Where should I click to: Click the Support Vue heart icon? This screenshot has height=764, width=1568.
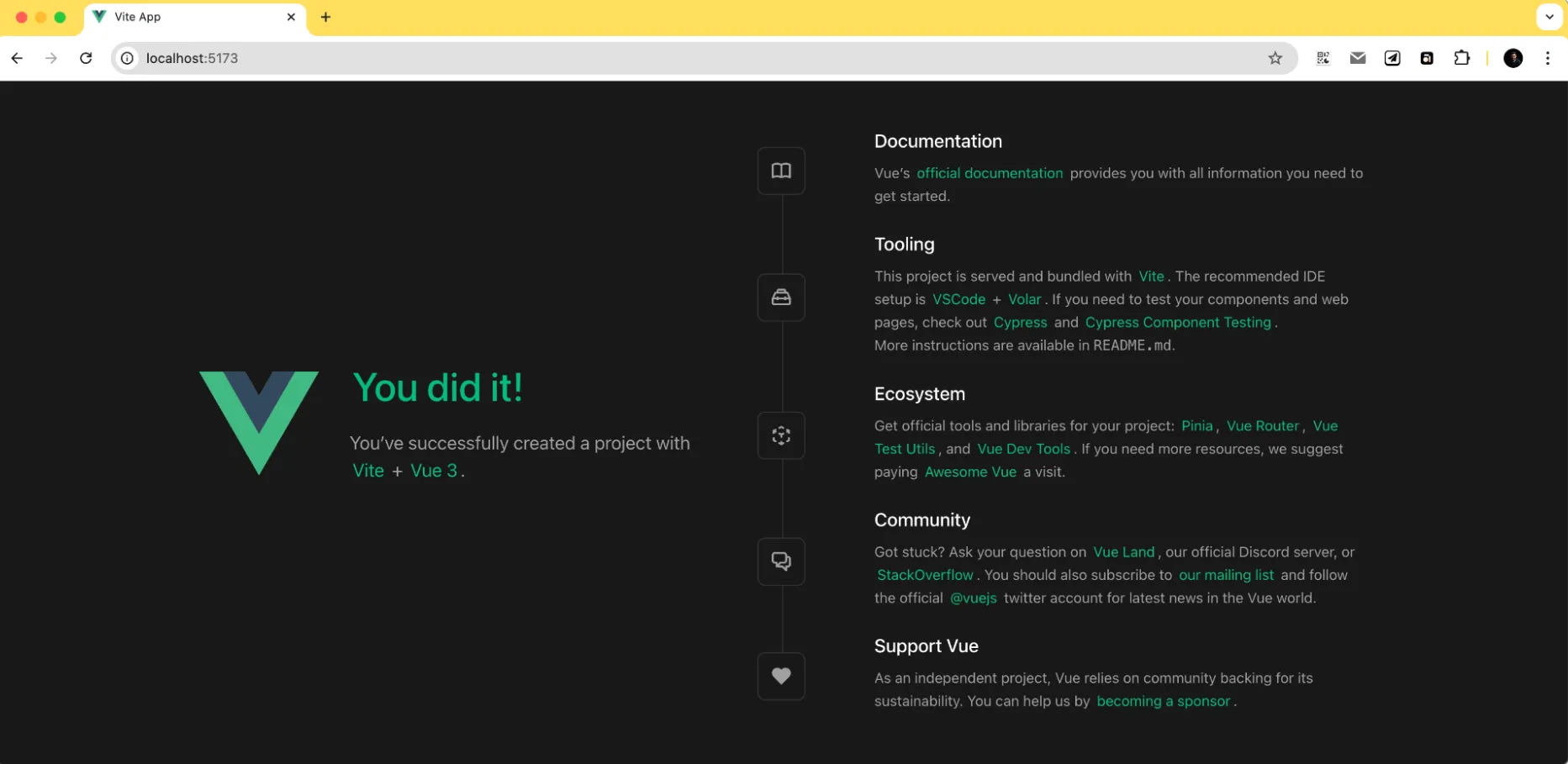[781, 676]
